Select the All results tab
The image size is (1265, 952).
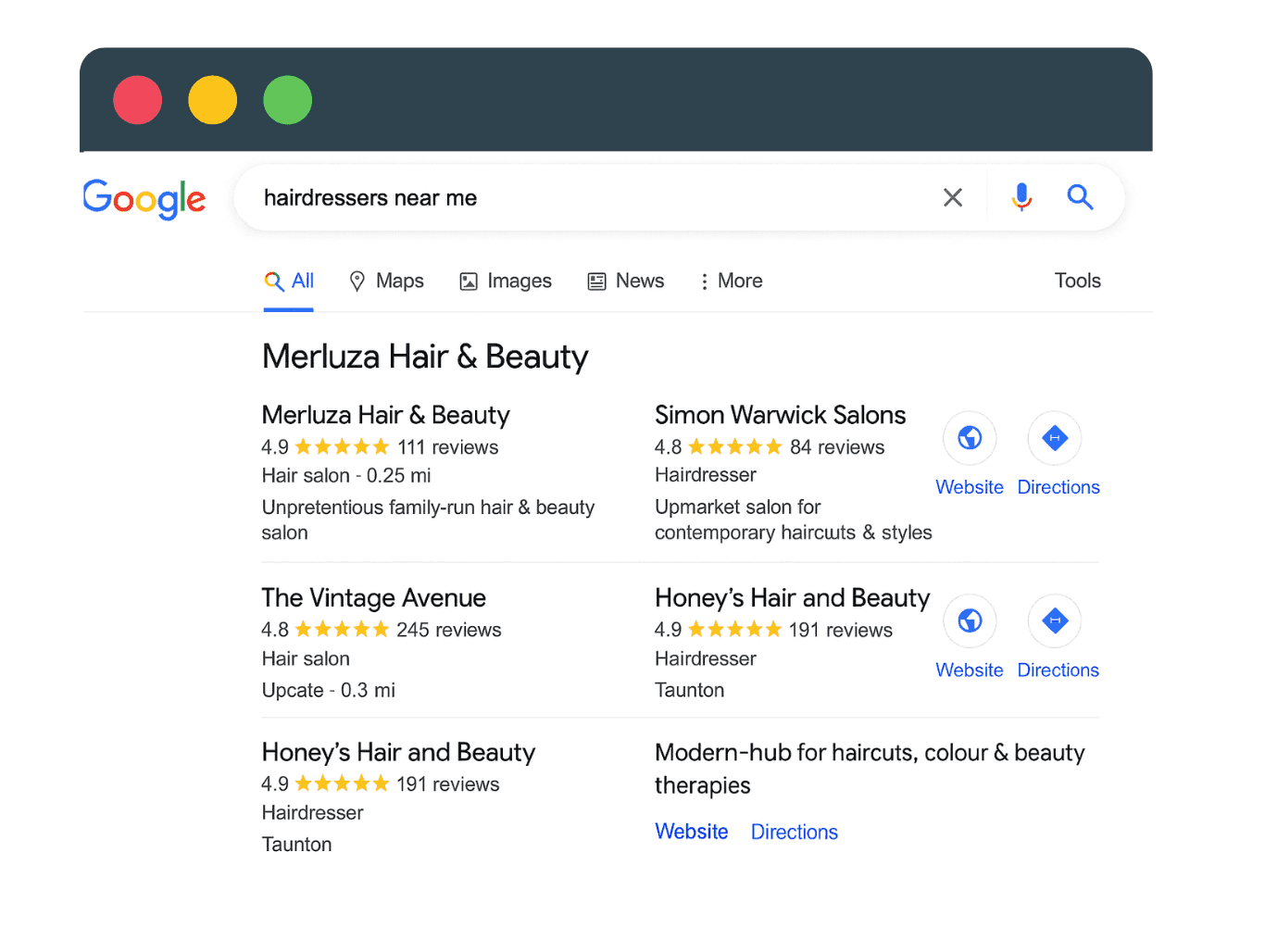(289, 281)
